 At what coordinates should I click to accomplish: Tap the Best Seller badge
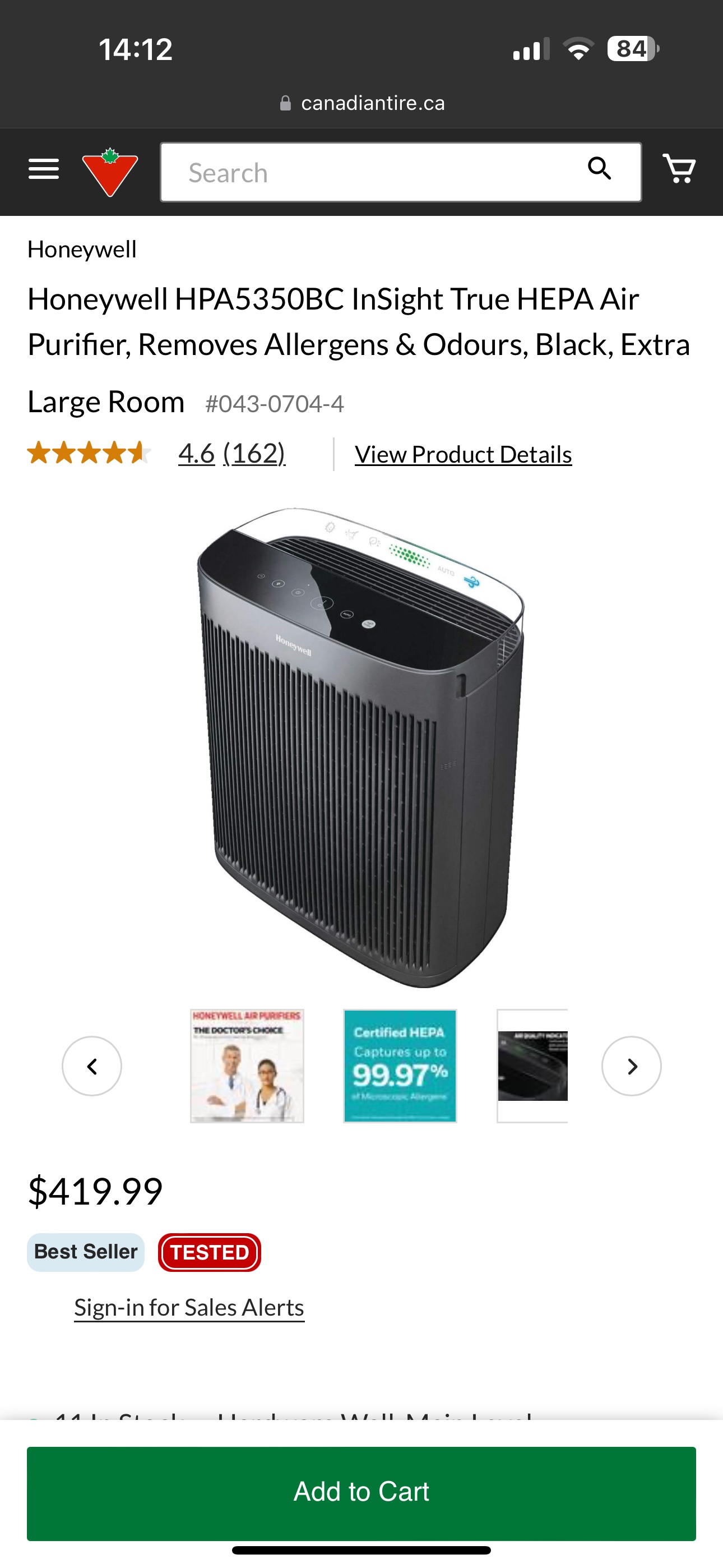point(86,1252)
